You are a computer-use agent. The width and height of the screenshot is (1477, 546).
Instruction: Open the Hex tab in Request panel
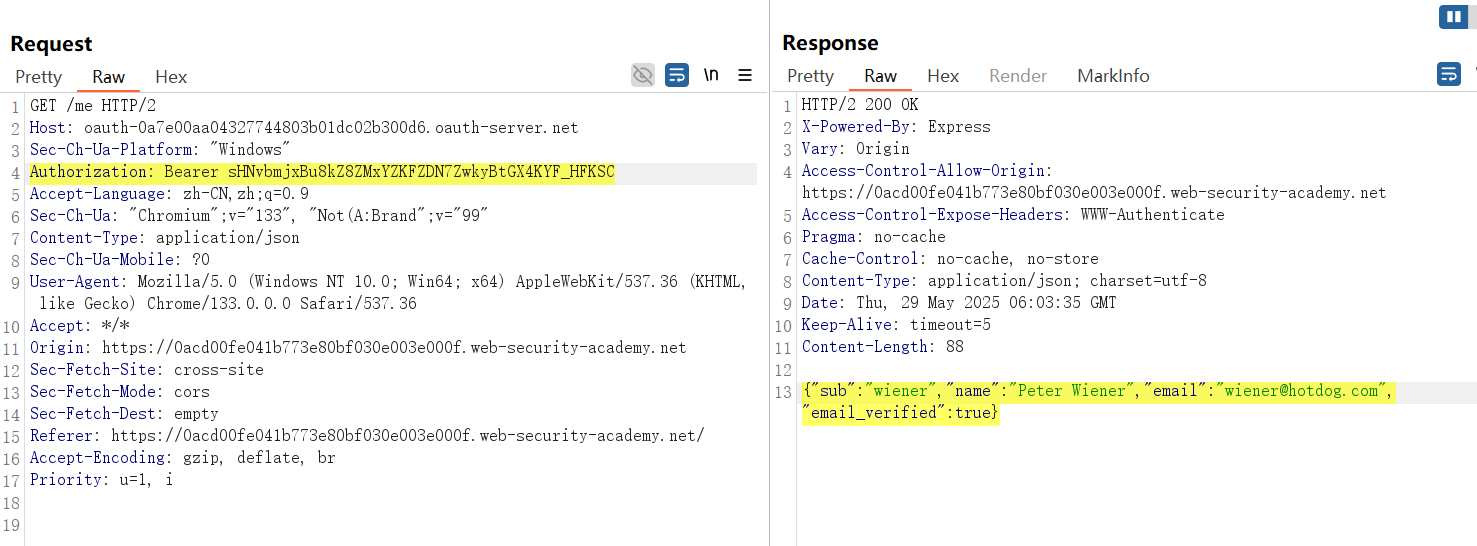(171, 77)
